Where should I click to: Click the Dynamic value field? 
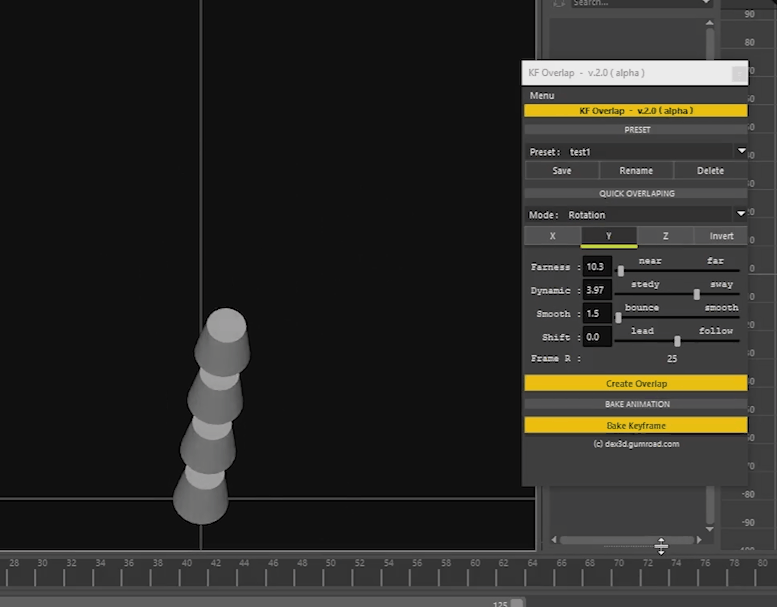597,290
